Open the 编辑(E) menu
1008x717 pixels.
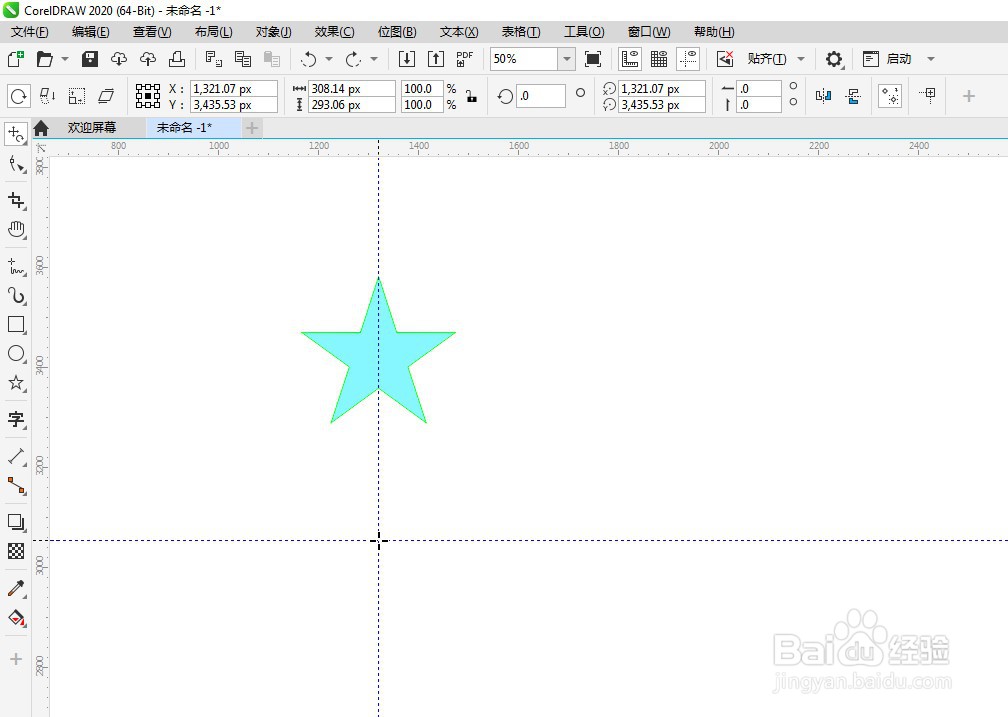91,32
